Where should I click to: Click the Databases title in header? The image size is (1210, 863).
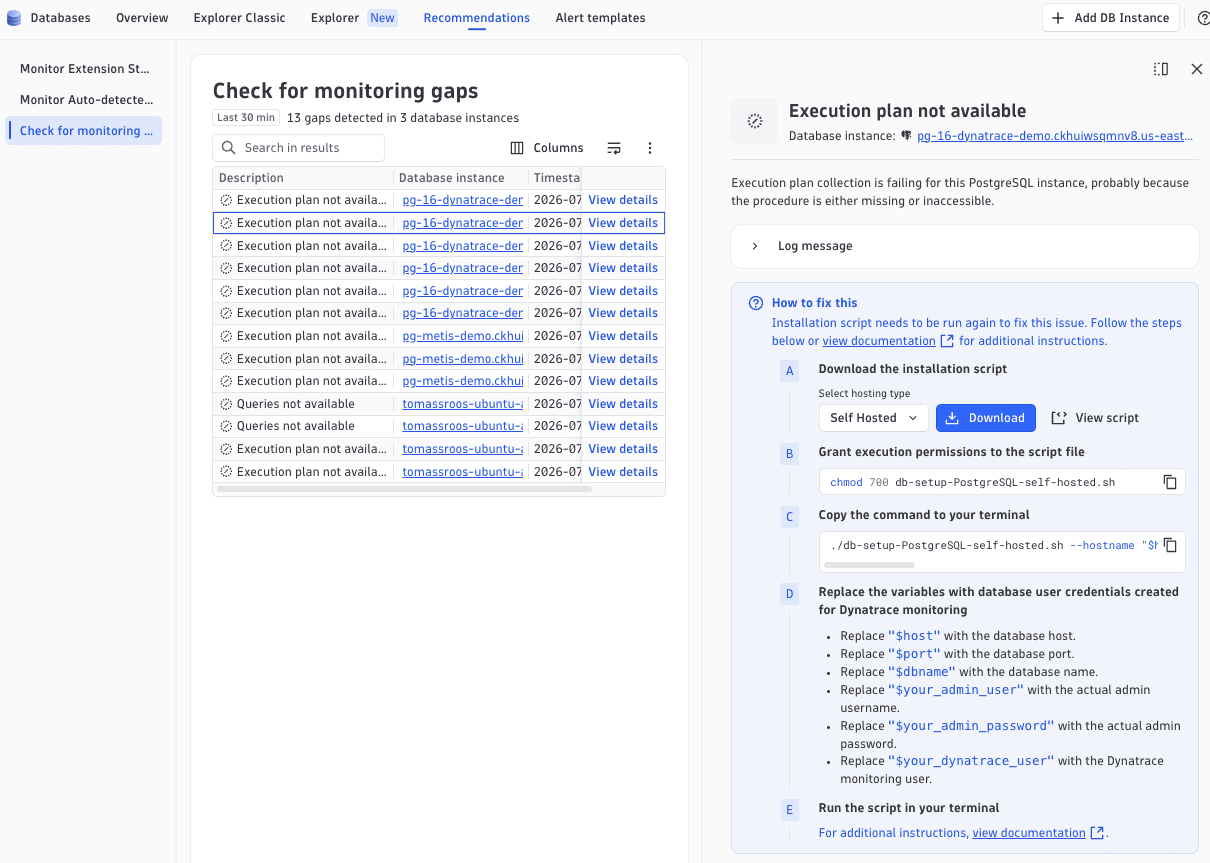(x=60, y=18)
